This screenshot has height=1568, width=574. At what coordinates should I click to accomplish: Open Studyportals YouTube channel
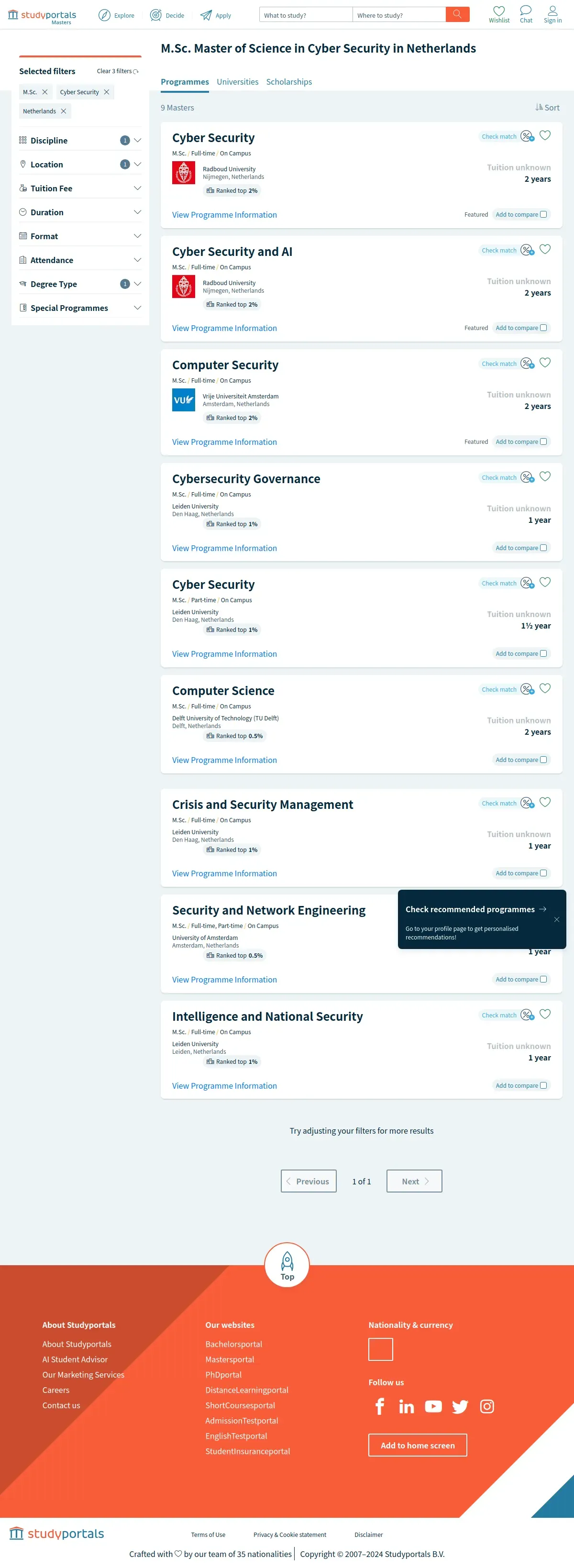[x=433, y=1406]
